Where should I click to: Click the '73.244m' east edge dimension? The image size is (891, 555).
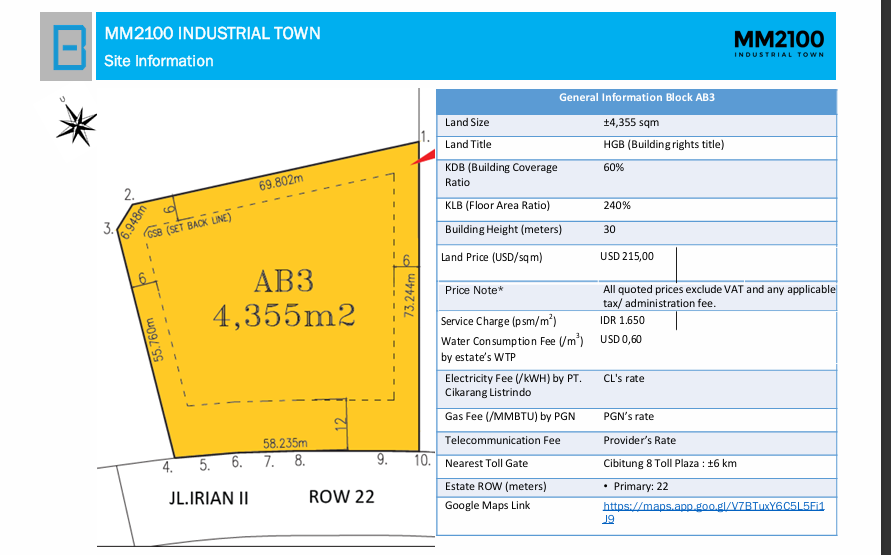[x=410, y=295]
